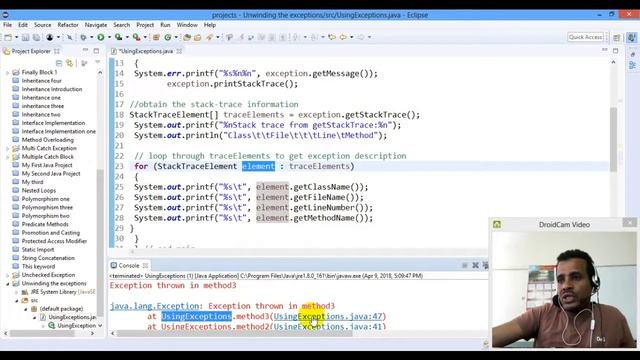Minimize the Project Explorer panel
640x360 pixels.
85,51
